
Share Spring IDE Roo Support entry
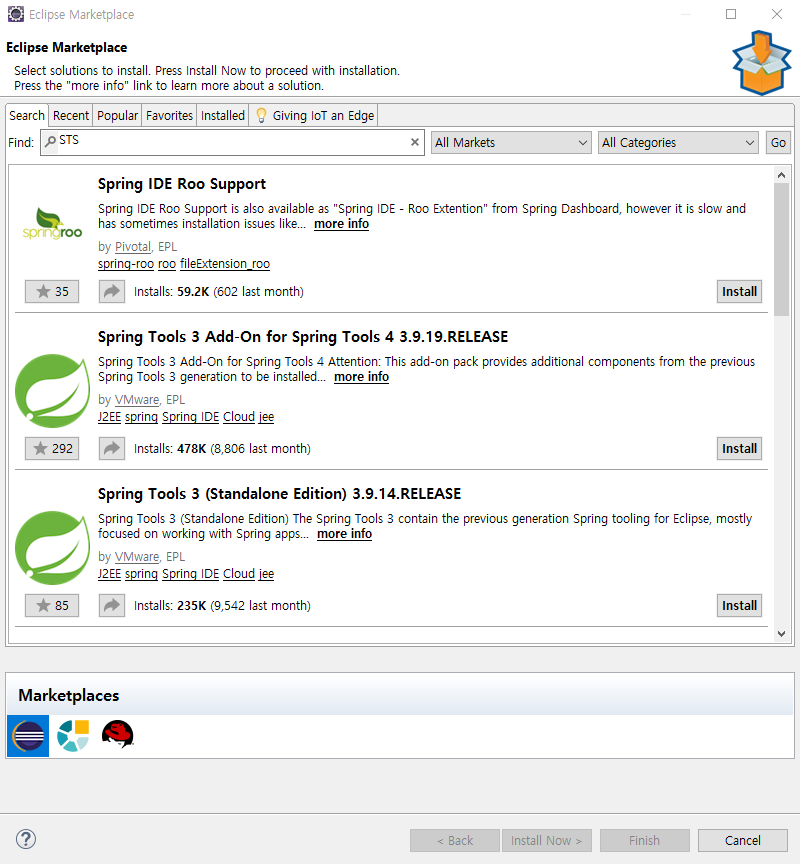(x=112, y=291)
